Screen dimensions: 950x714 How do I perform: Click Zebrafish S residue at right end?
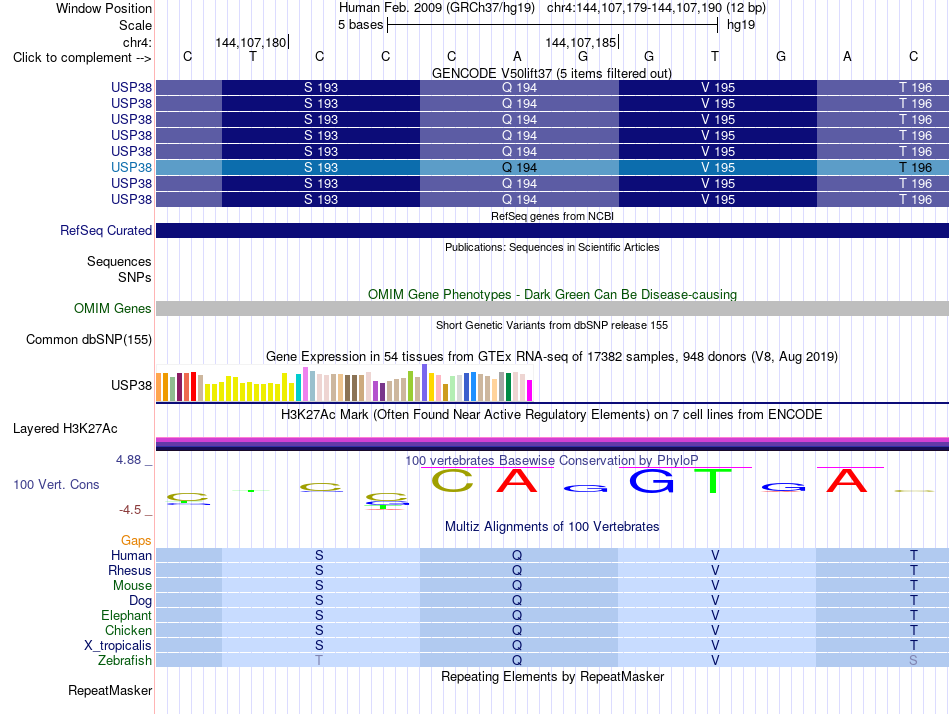[x=913, y=660]
